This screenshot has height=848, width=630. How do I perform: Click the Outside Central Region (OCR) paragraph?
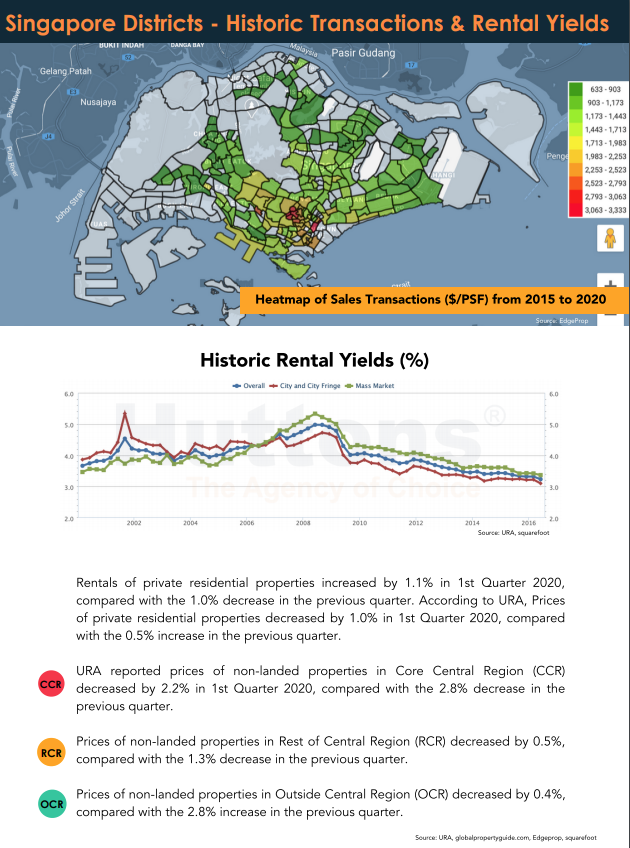coord(320,803)
